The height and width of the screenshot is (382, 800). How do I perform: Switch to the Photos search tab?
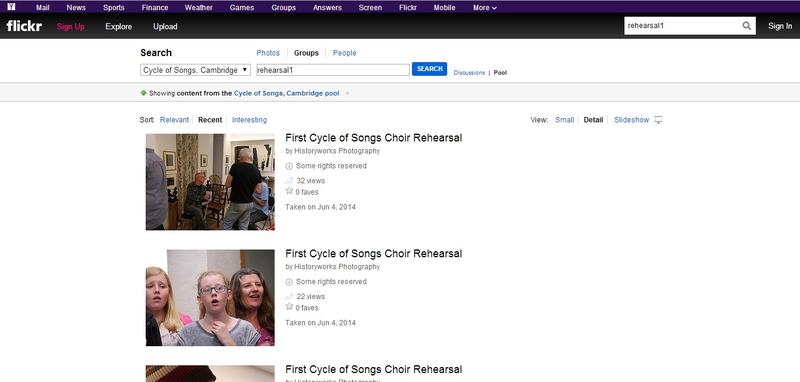(268, 53)
